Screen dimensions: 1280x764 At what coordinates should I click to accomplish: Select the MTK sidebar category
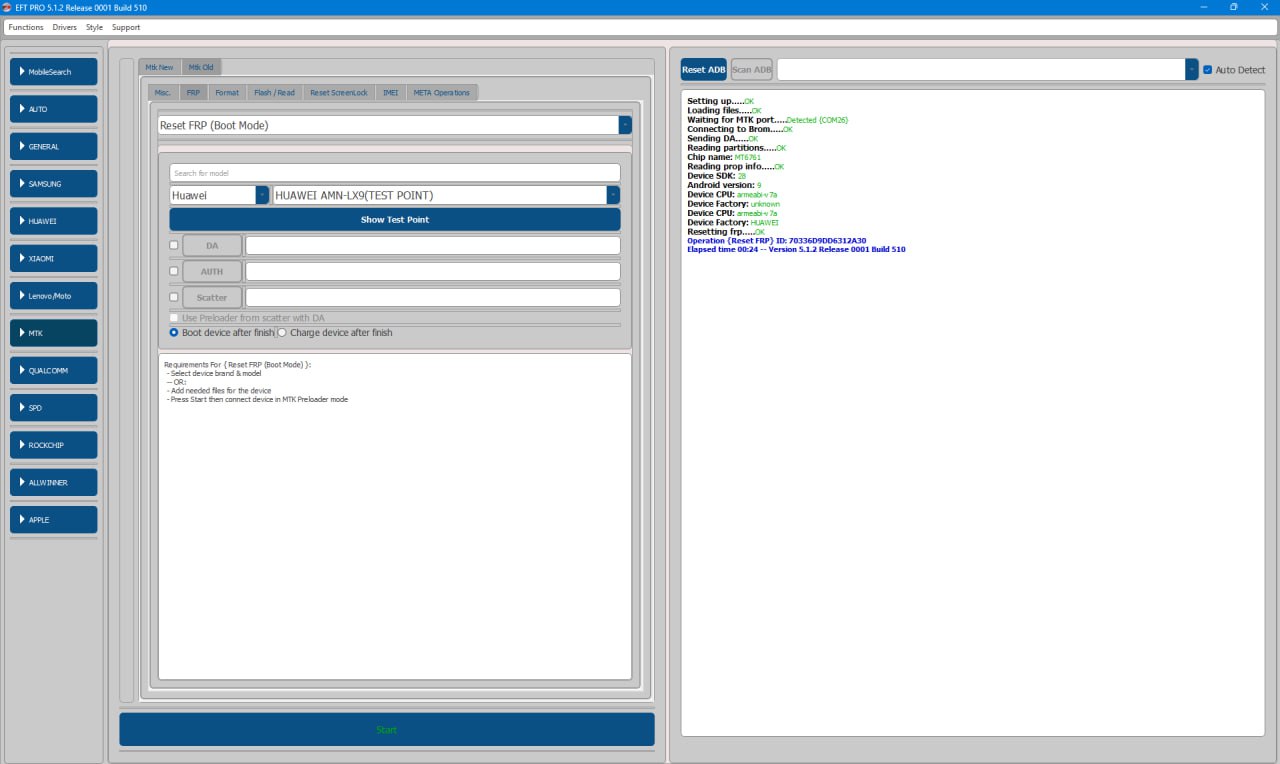coord(54,333)
